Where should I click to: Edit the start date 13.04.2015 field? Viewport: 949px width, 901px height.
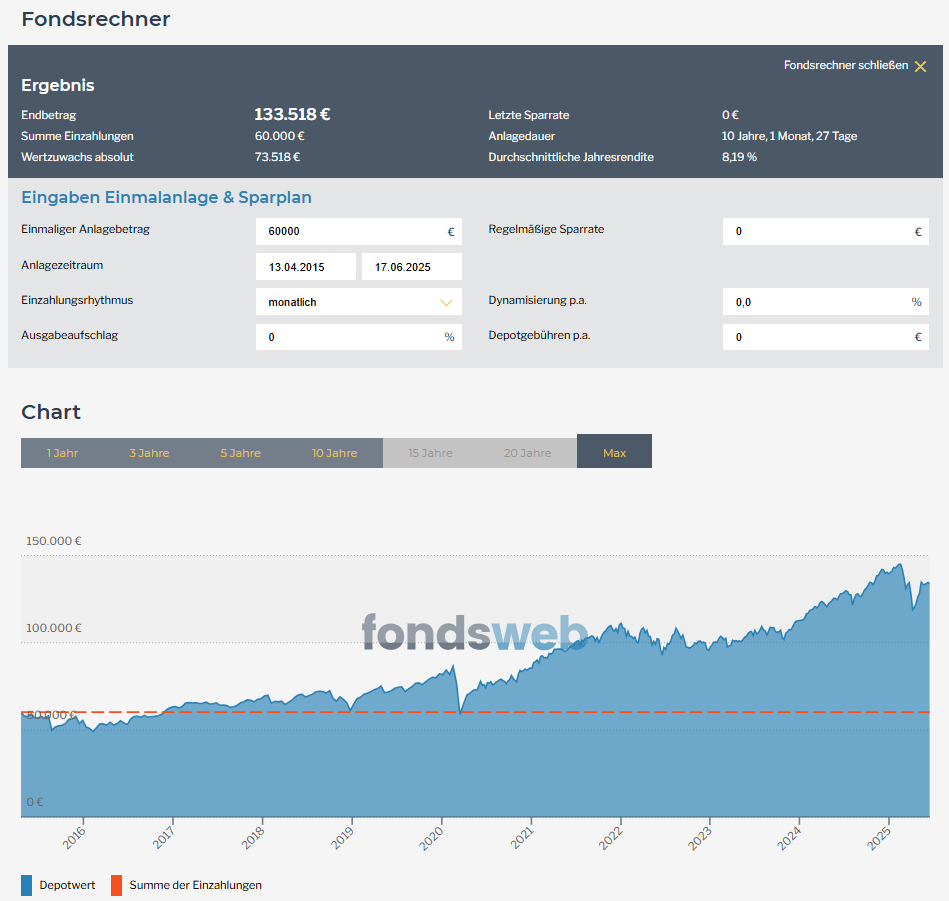[x=305, y=267]
